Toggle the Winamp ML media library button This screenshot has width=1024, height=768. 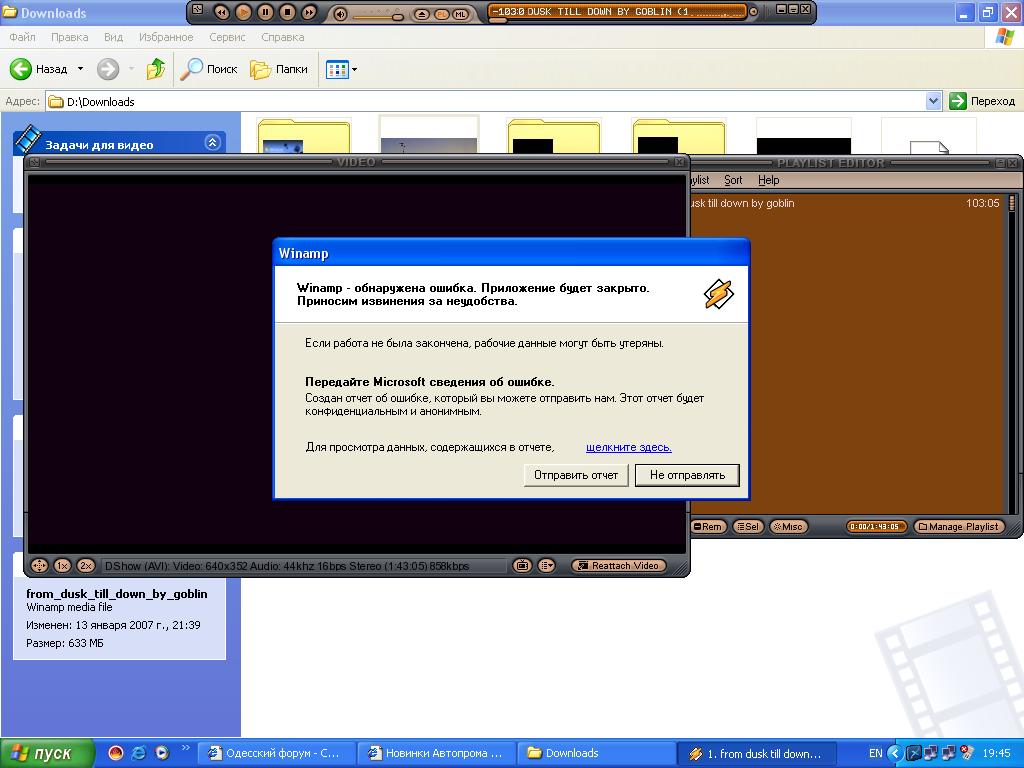click(x=461, y=14)
